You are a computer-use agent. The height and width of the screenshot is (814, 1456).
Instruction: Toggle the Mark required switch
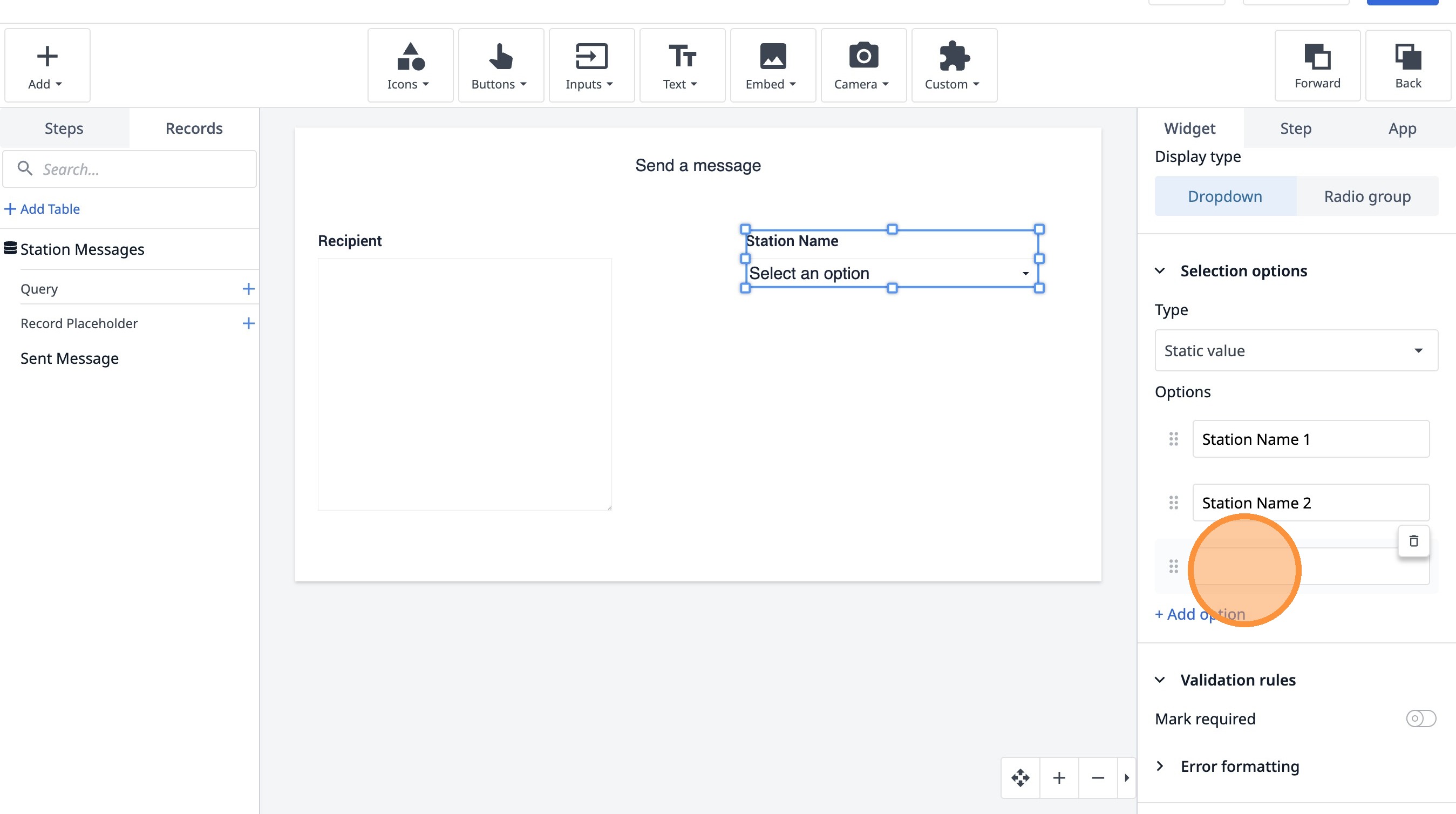pos(1420,718)
